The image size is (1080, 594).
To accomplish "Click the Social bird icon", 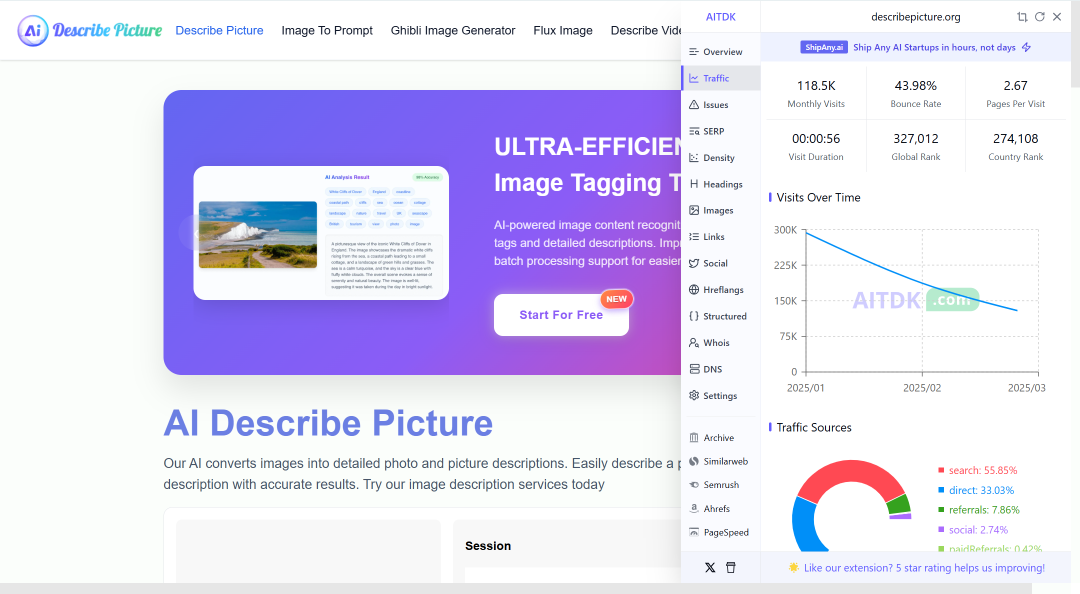I will [x=694, y=263].
